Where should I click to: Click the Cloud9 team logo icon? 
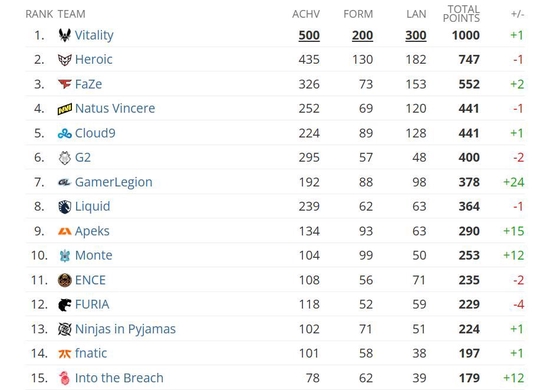65,133
